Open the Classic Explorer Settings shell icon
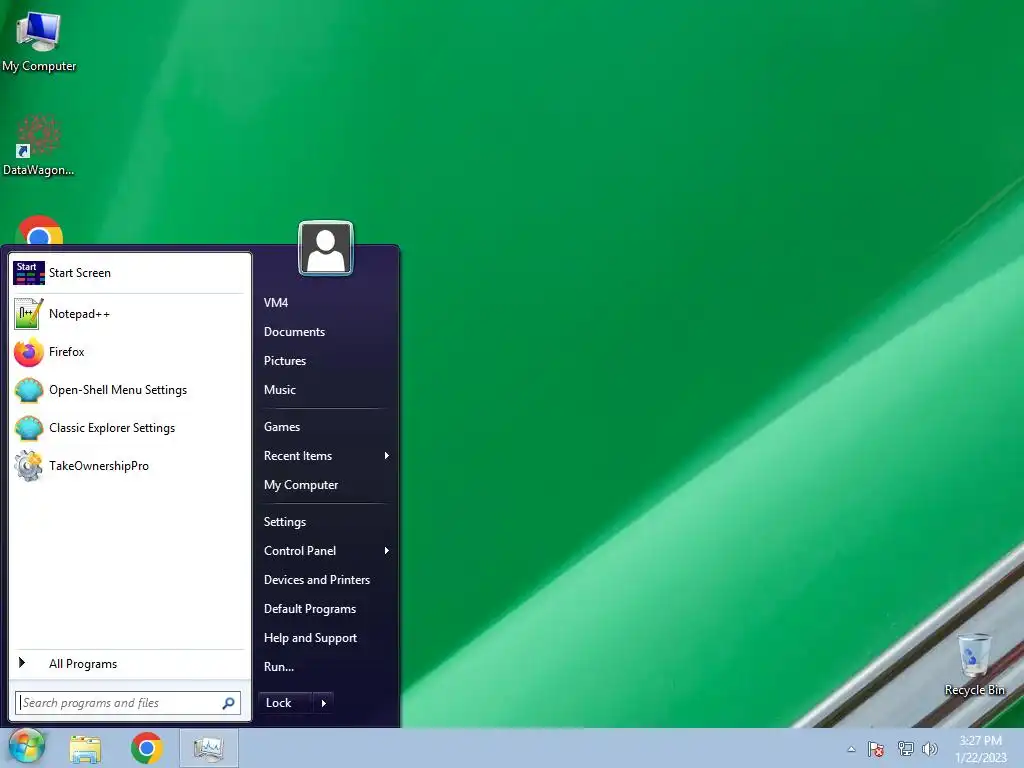The image size is (1024, 768). [x=29, y=428]
